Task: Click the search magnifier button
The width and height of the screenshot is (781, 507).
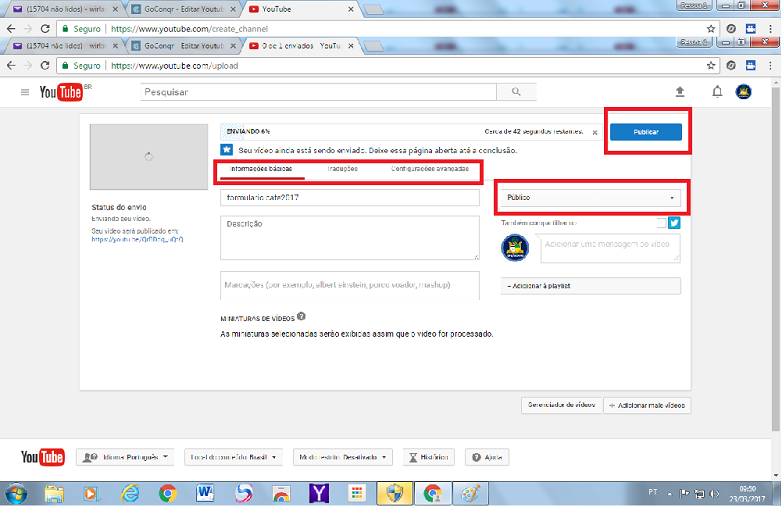Action: point(516,92)
